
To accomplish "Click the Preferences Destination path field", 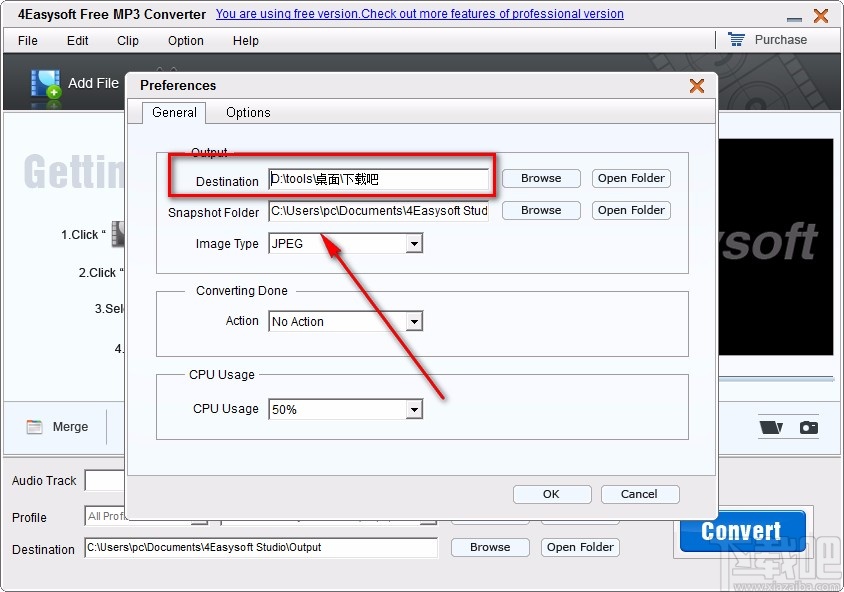I will pos(378,179).
